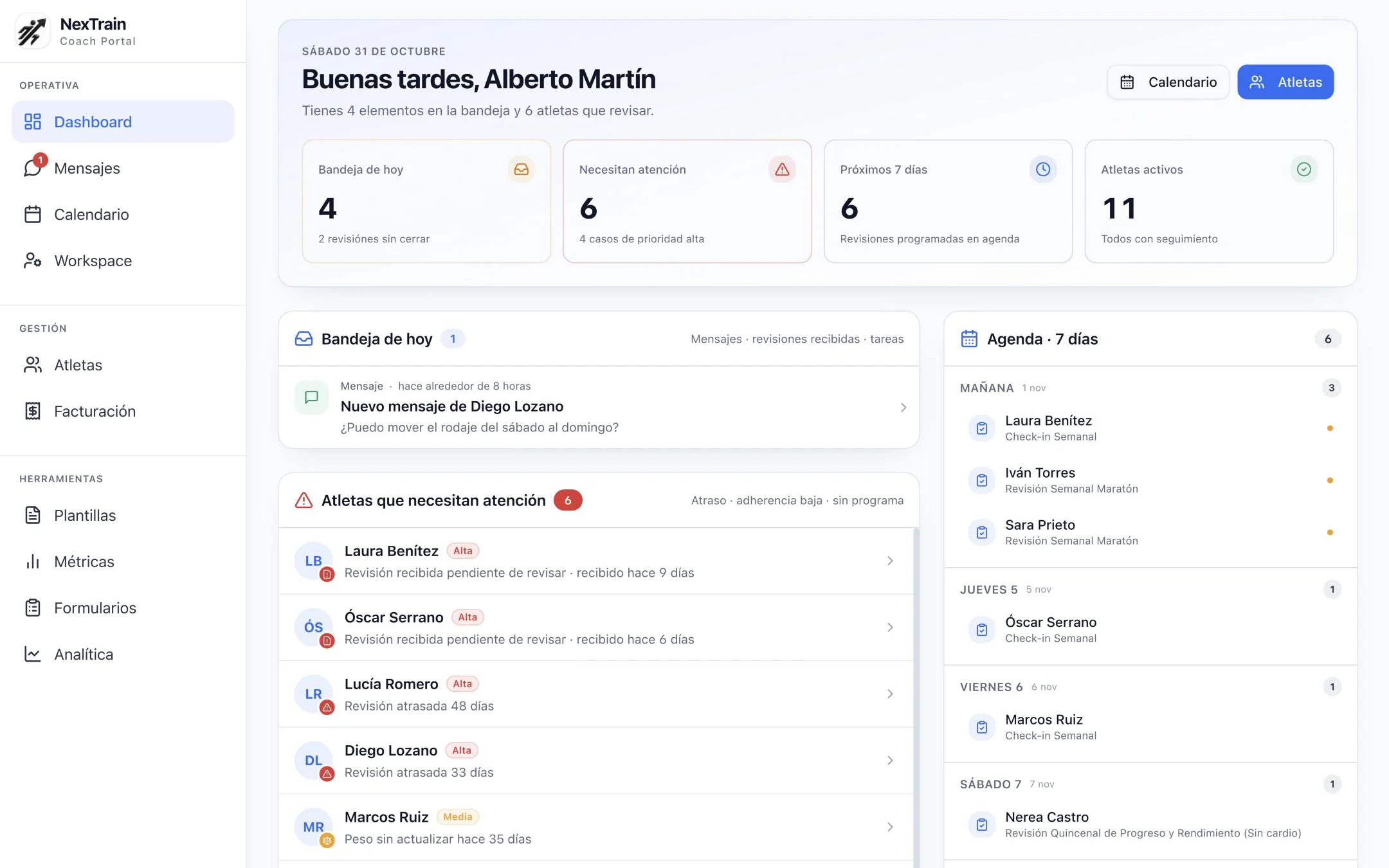Viewport: 1389px width, 868px height.
Task: Open the Nuevo mensaje de Diego Lozano chevron
Action: [x=903, y=408]
